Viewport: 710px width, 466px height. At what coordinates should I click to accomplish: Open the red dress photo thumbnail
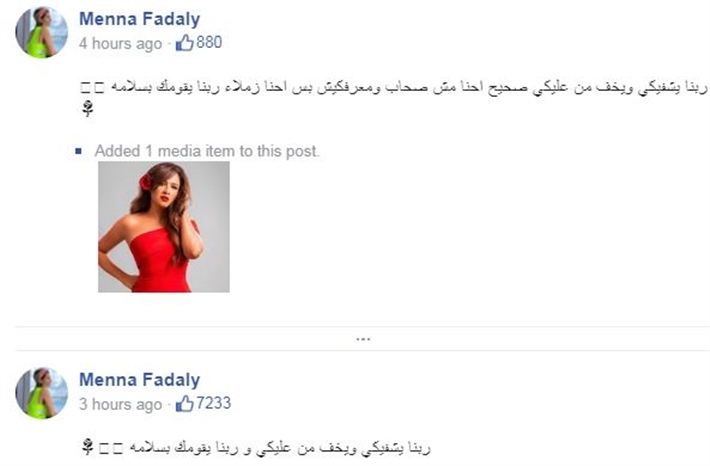click(164, 227)
